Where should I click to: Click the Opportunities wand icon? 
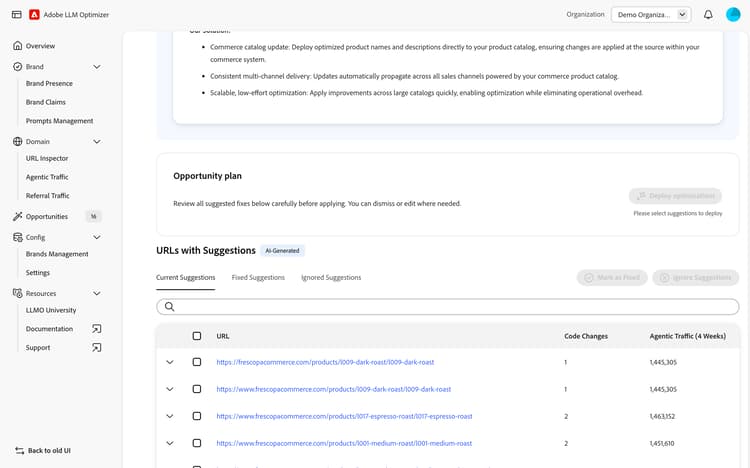click(x=17, y=216)
